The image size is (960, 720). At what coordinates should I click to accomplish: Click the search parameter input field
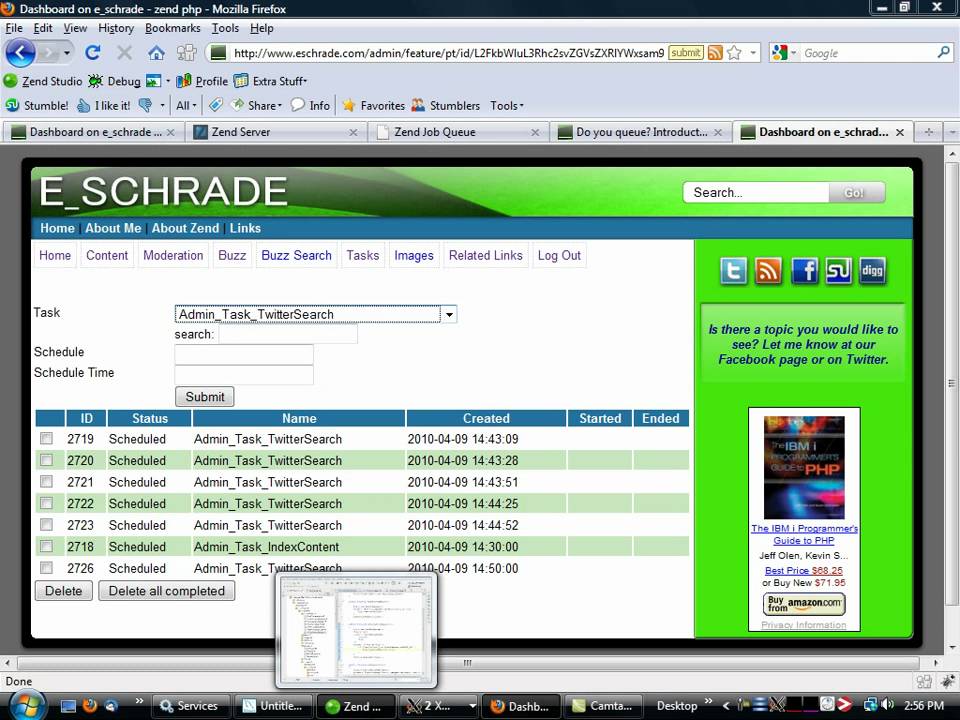pyautogui.click(x=288, y=334)
